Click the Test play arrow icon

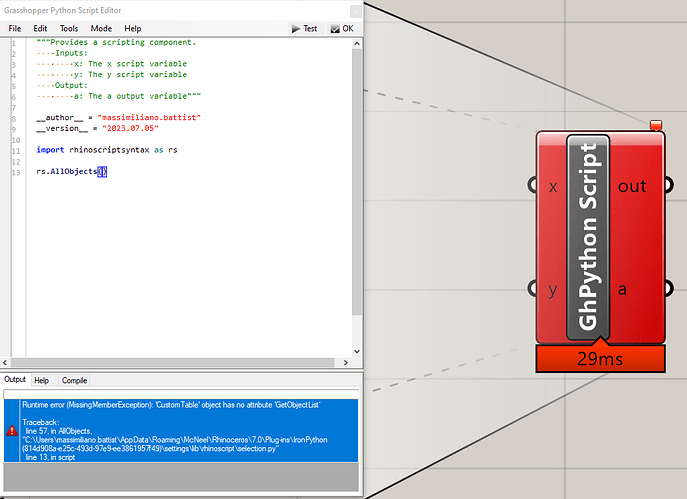(296, 28)
